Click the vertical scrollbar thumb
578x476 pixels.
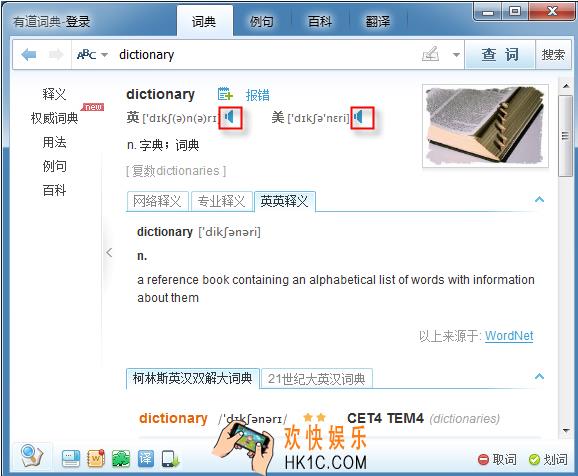pos(565,136)
